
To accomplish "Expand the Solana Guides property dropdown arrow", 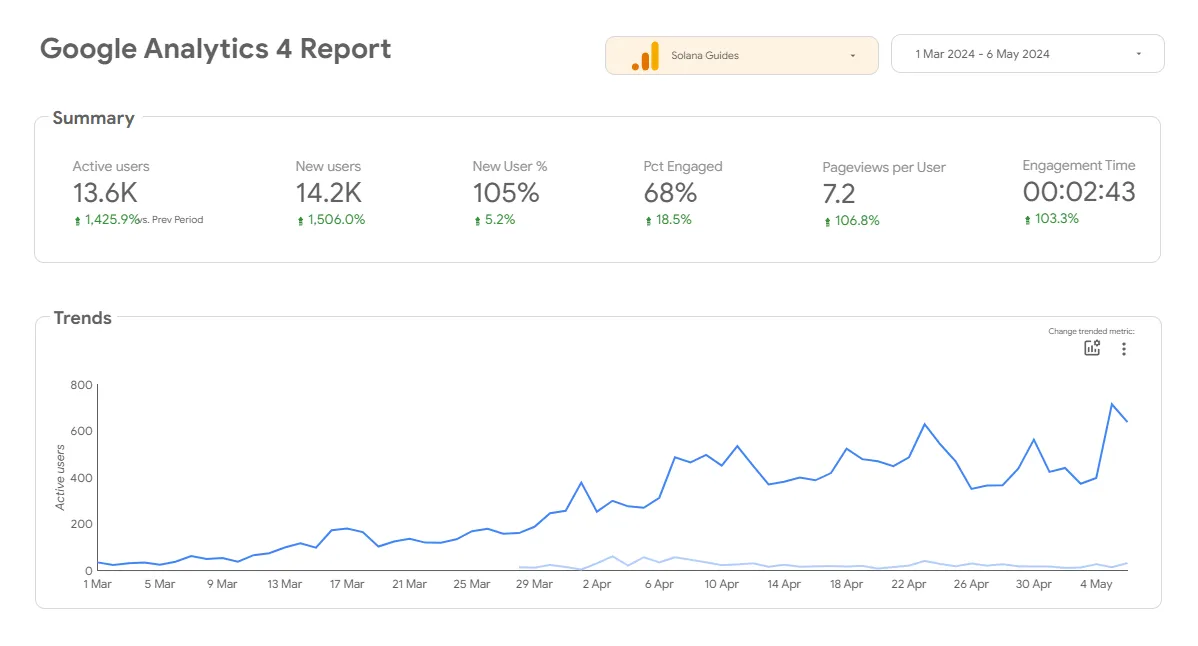I will (x=852, y=56).
